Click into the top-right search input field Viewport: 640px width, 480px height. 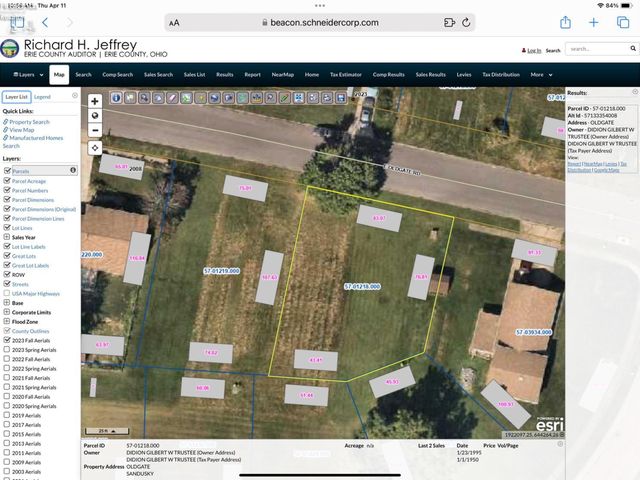[x=594, y=49]
